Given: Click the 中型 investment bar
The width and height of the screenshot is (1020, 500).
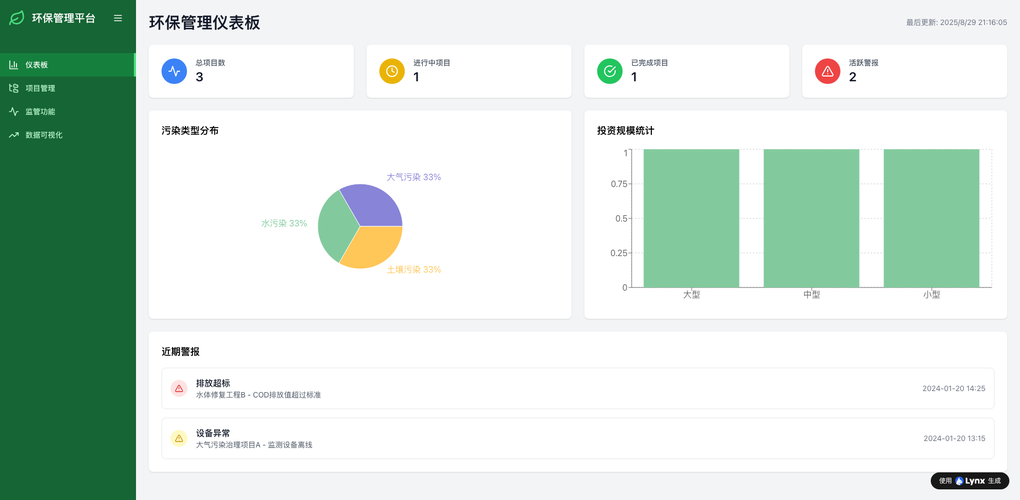Looking at the screenshot, I should [811, 218].
